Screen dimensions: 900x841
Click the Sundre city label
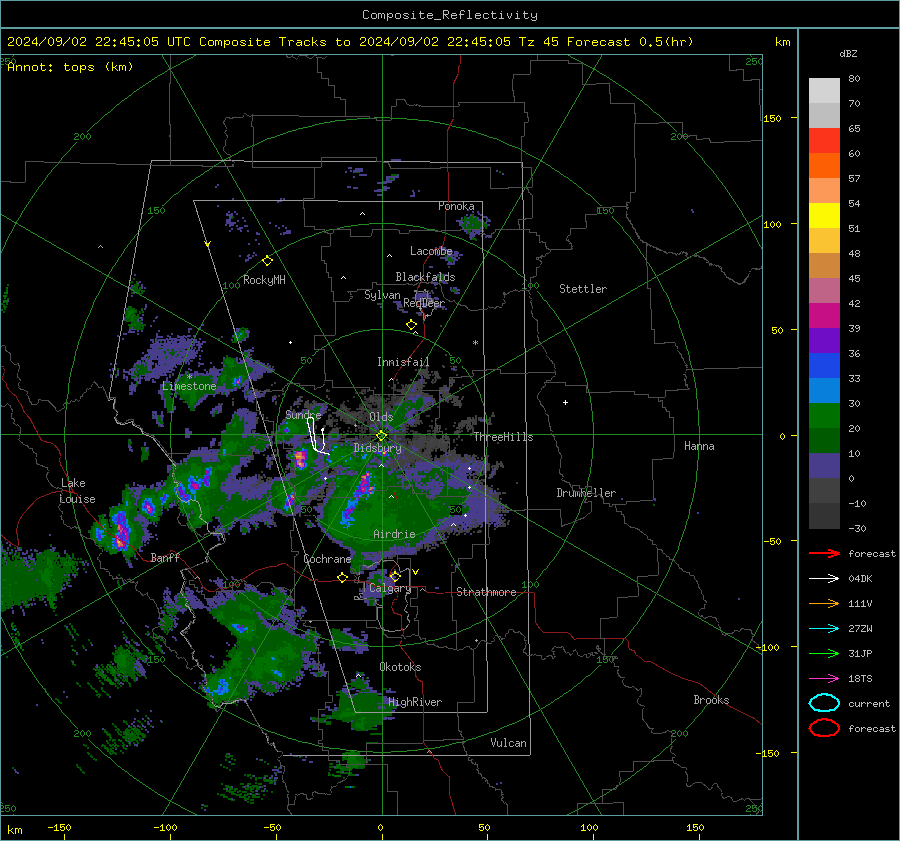(x=303, y=414)
